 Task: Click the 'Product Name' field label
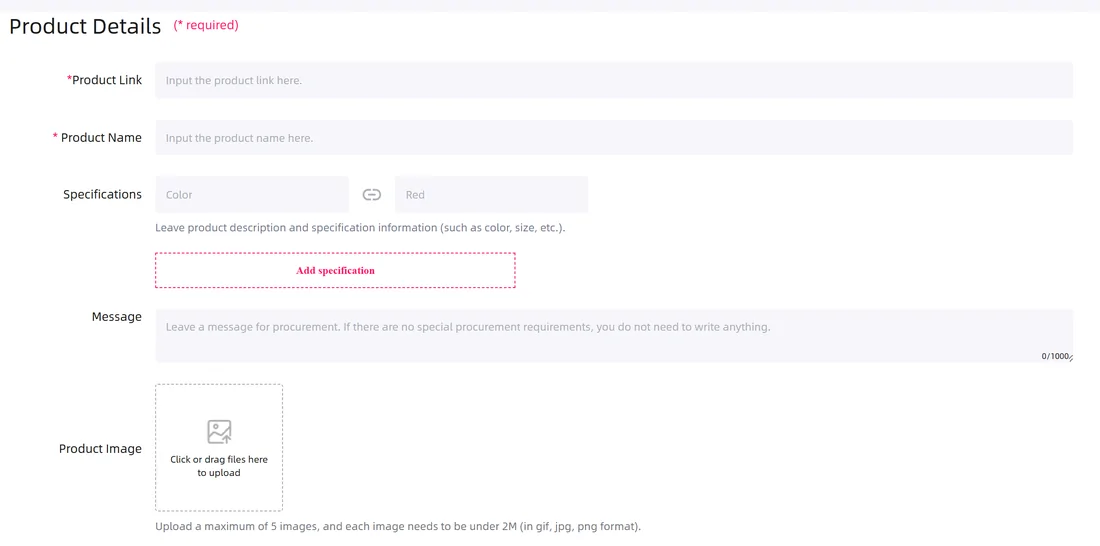[98, 138]
